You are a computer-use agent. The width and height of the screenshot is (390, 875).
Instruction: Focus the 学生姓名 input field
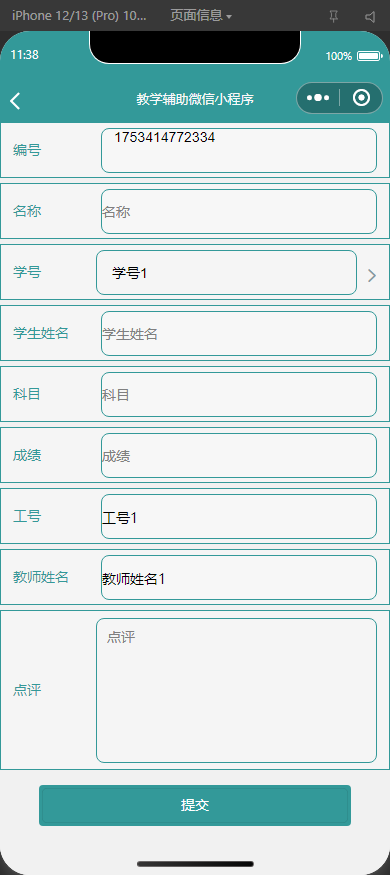pyautogui.click(x=239, y=334)
